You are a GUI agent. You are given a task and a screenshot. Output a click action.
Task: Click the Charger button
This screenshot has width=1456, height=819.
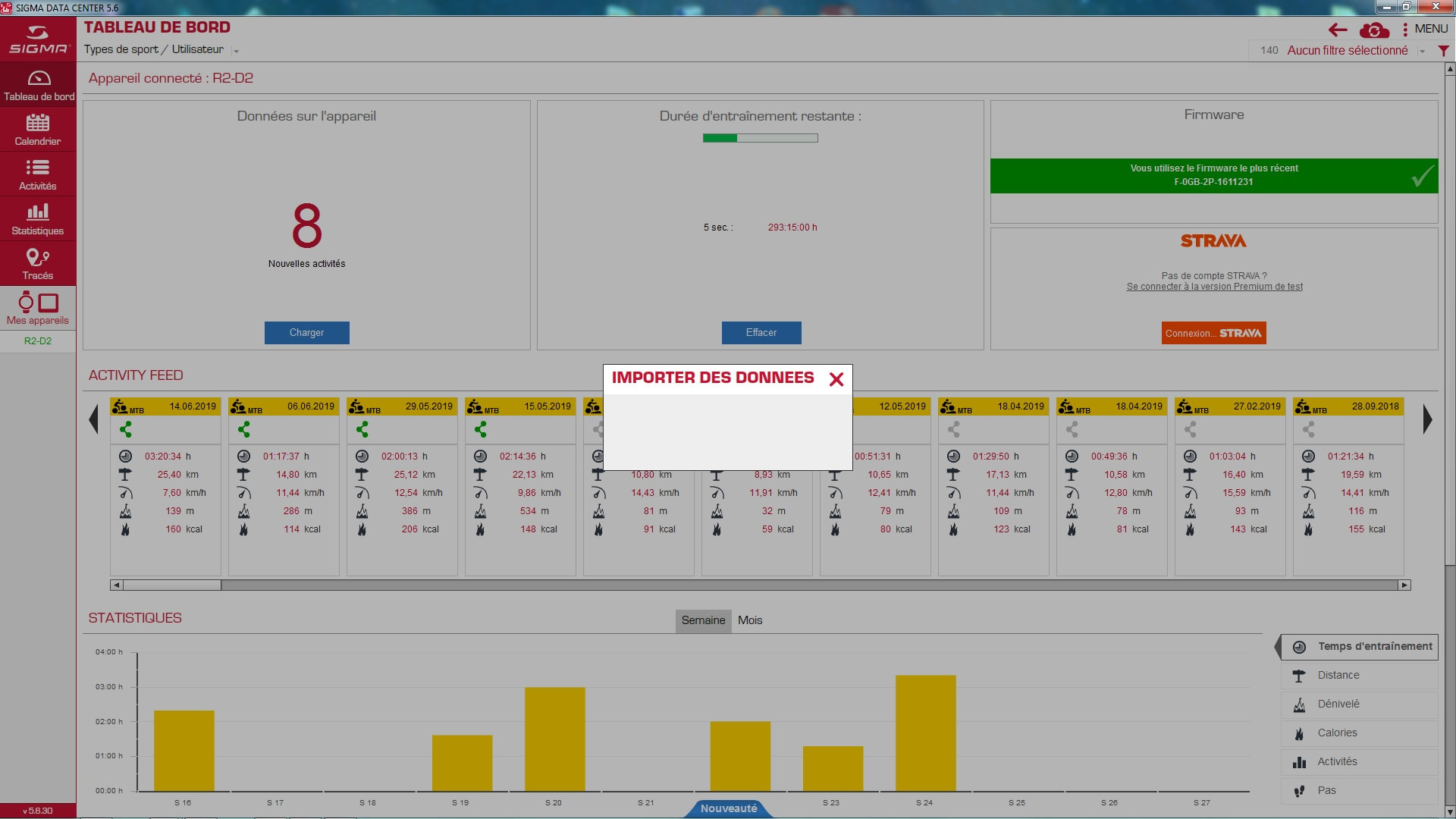point(306,332)
